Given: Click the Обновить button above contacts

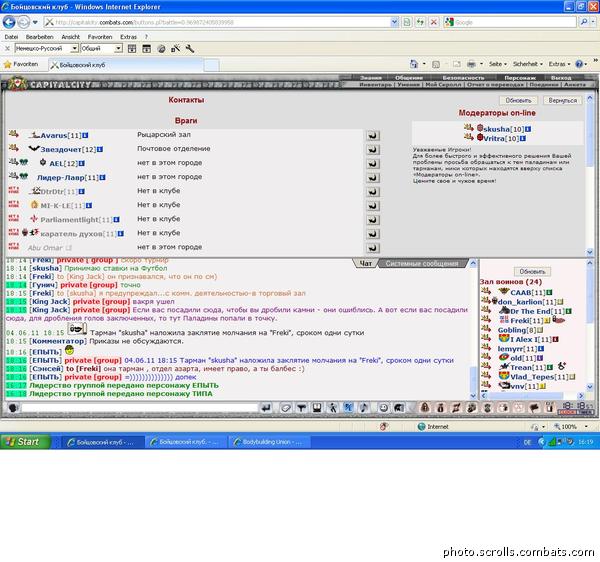Looking at the screenshot, I should (x=518, y=100).
